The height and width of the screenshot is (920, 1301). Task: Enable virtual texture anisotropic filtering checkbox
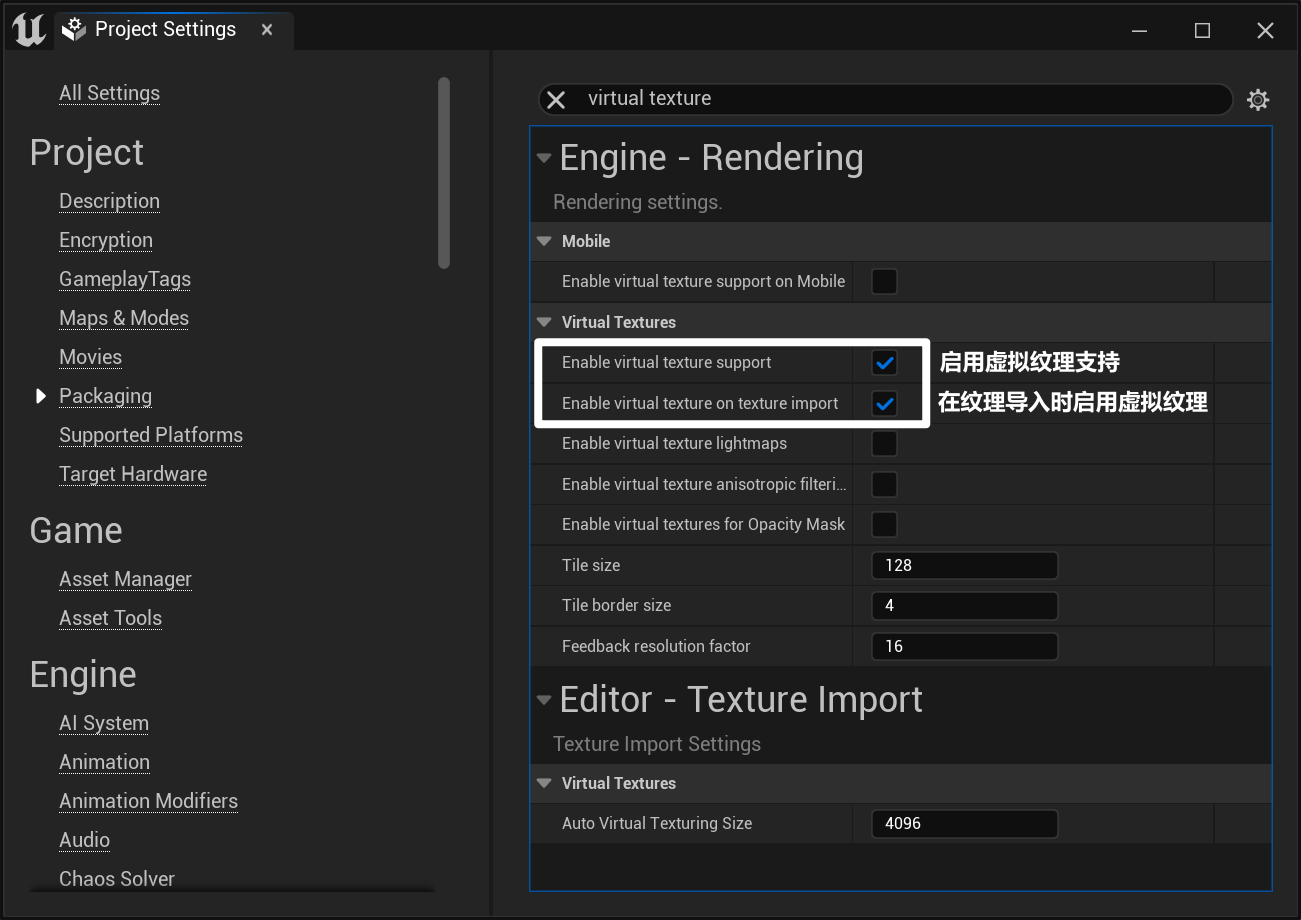click(884, 484)
